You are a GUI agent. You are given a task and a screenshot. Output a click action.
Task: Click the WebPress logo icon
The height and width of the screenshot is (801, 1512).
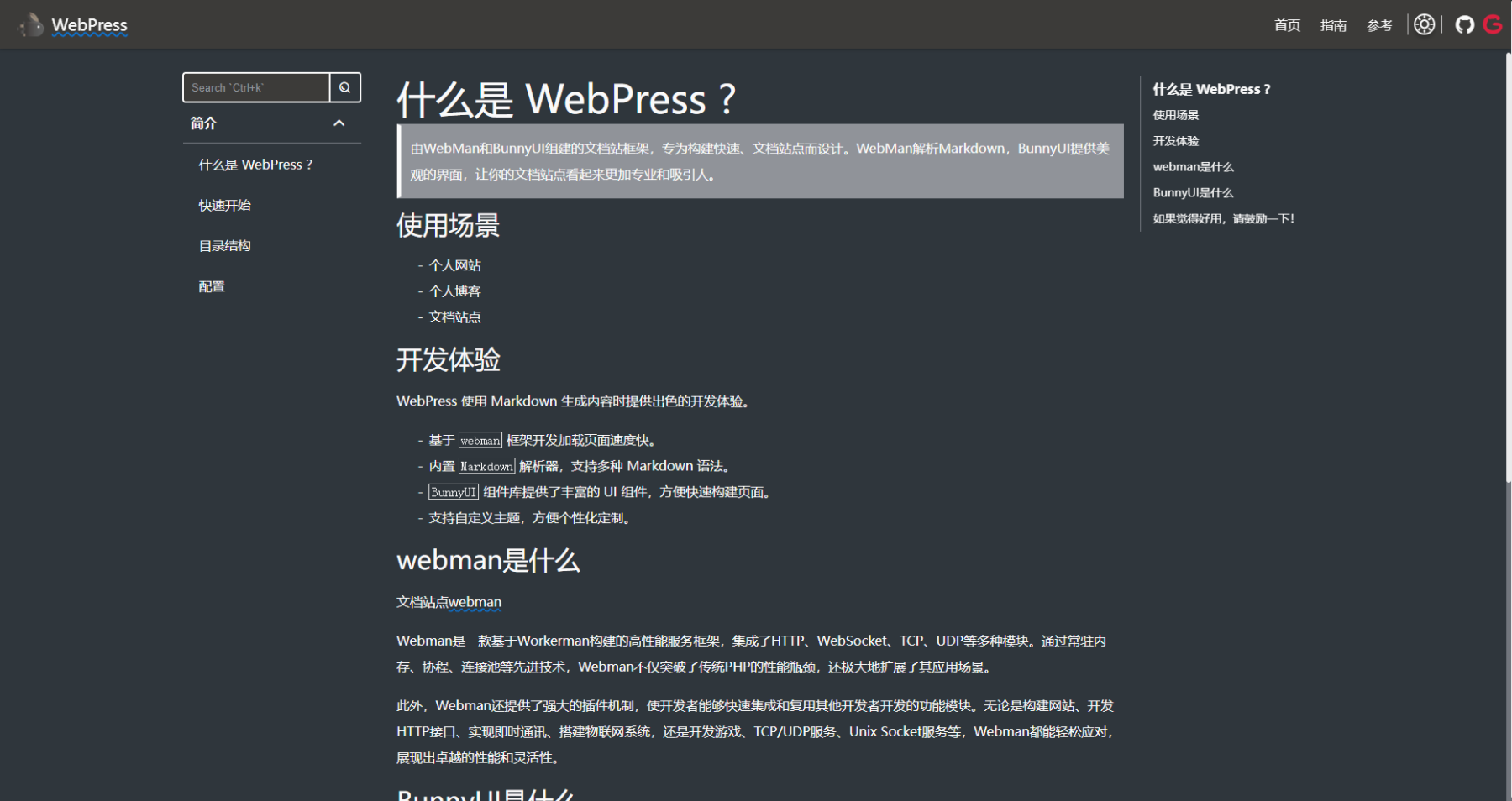(x=31, y=24)
